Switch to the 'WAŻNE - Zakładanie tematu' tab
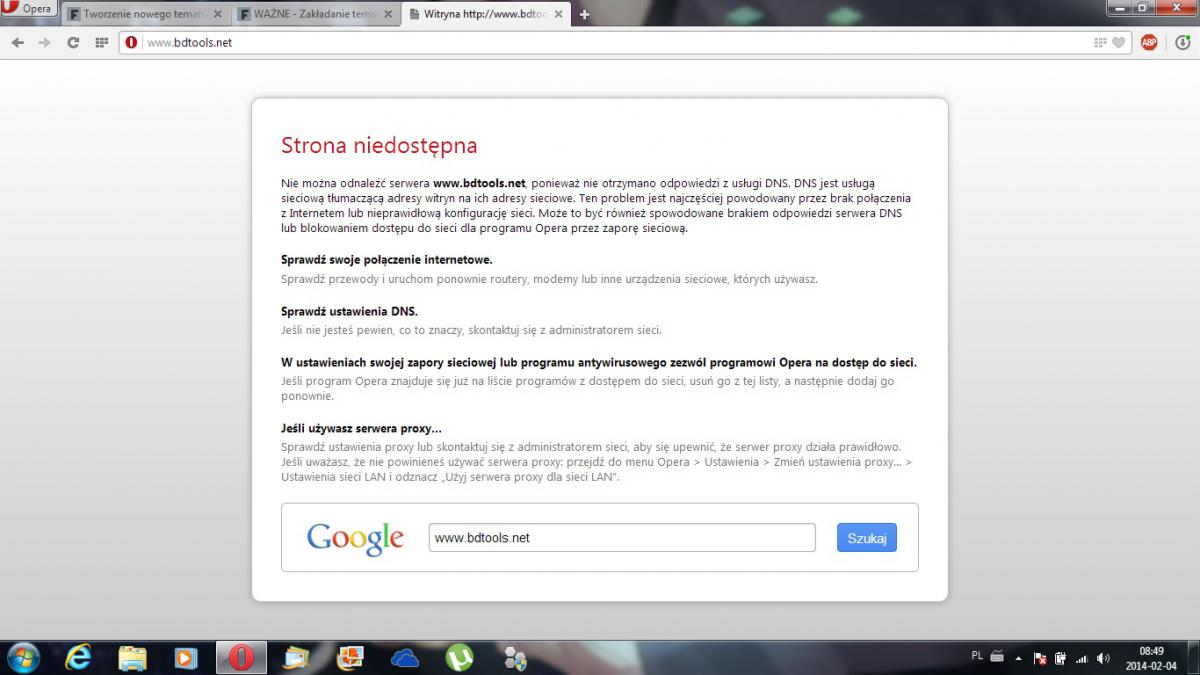The width and height of the screenshot is (1200, 675). [315, 15]
